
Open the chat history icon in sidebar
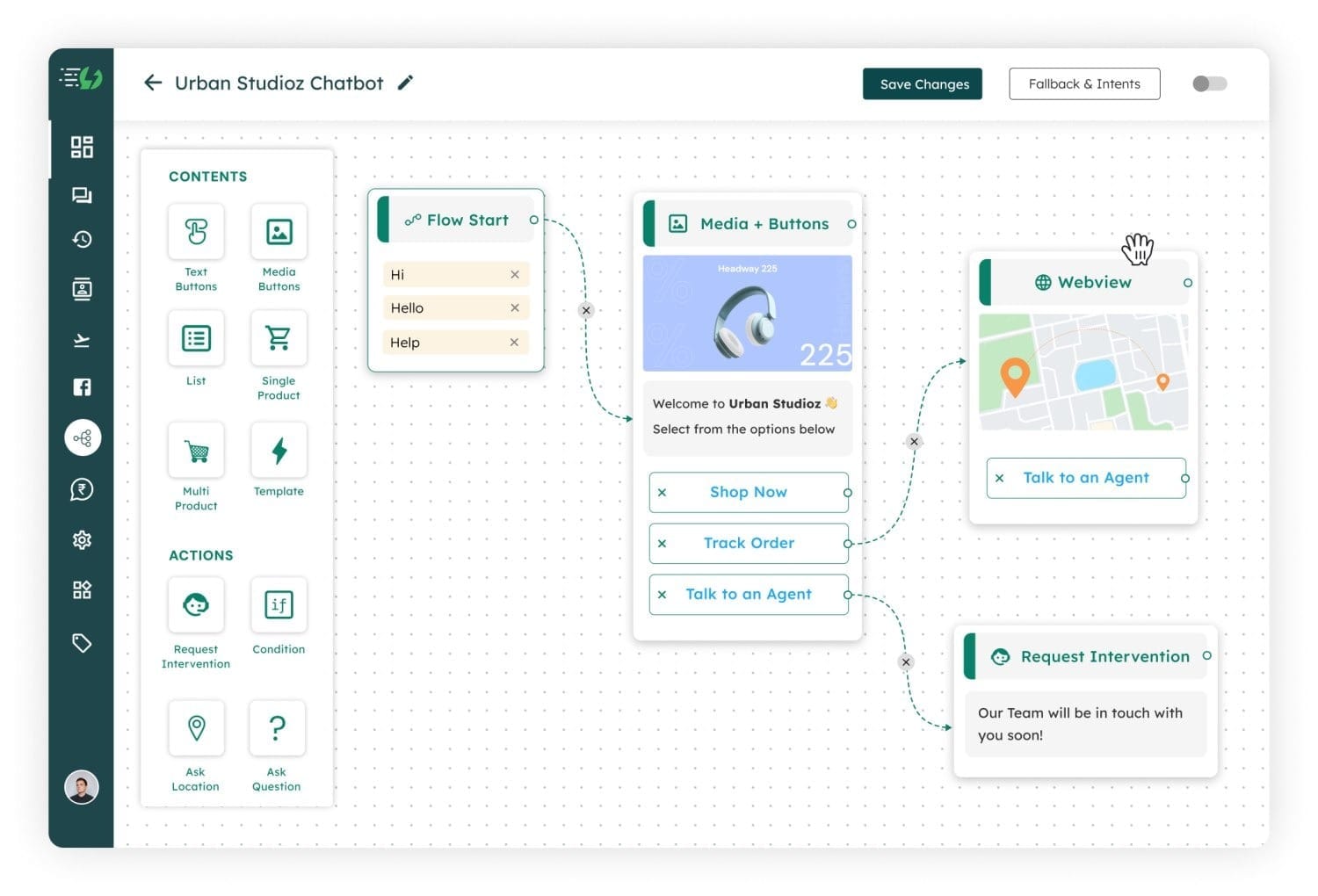(x=82, y=240)
